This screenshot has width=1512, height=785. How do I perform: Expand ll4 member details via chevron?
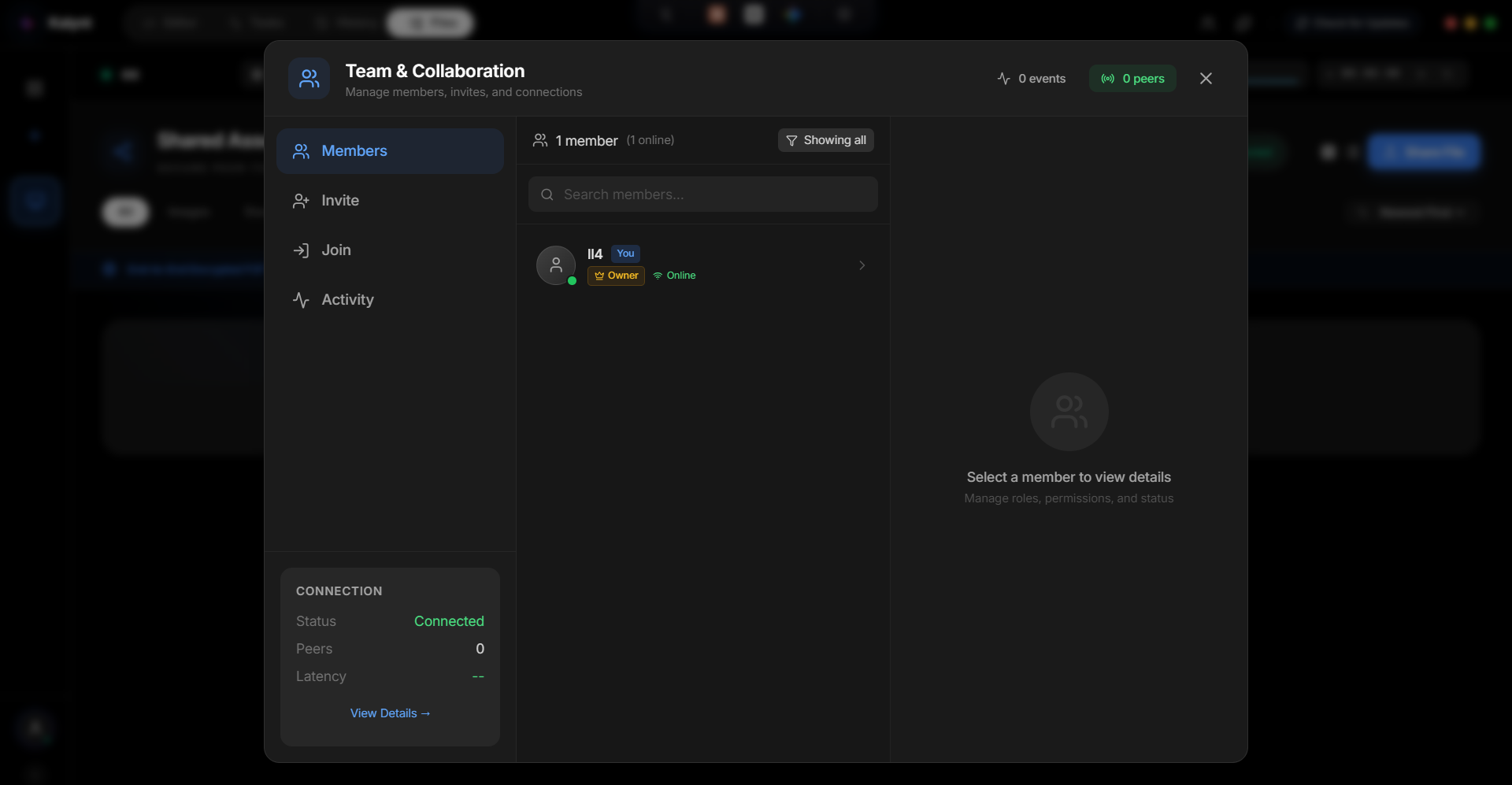[x=862, y=265]
